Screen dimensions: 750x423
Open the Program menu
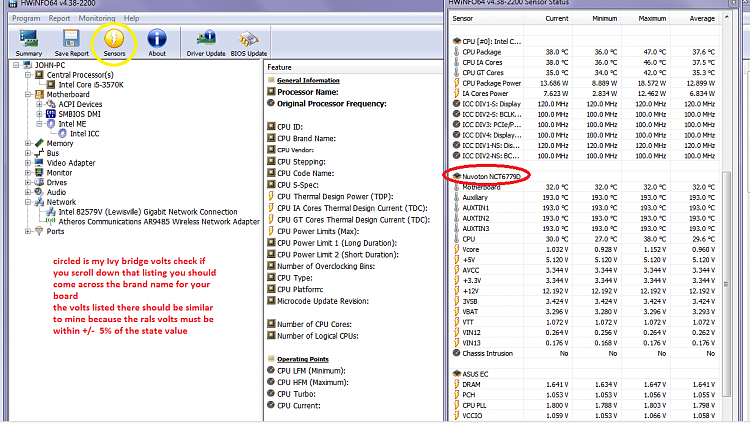point(26,18)
